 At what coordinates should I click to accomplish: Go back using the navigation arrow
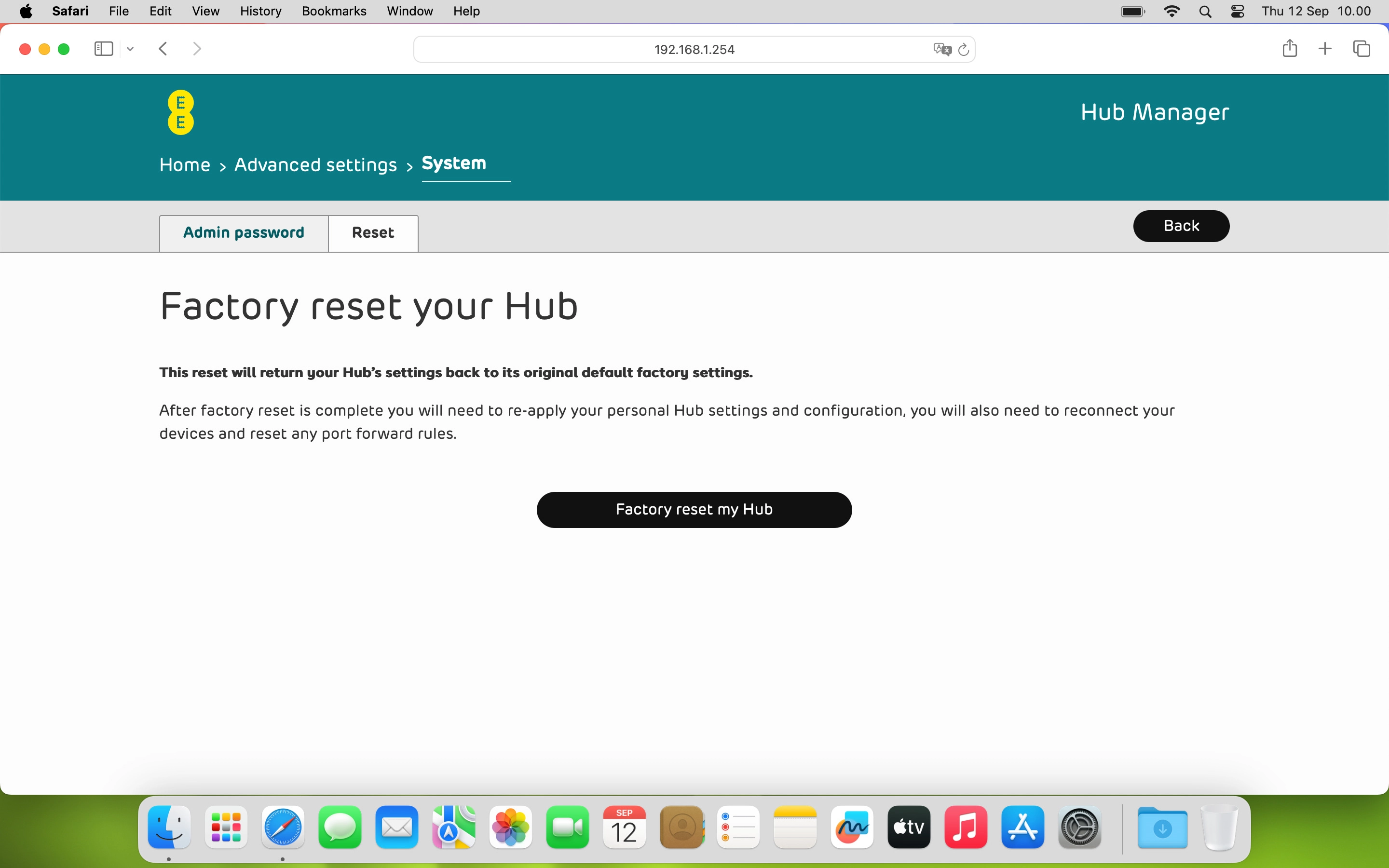[163, 49]
